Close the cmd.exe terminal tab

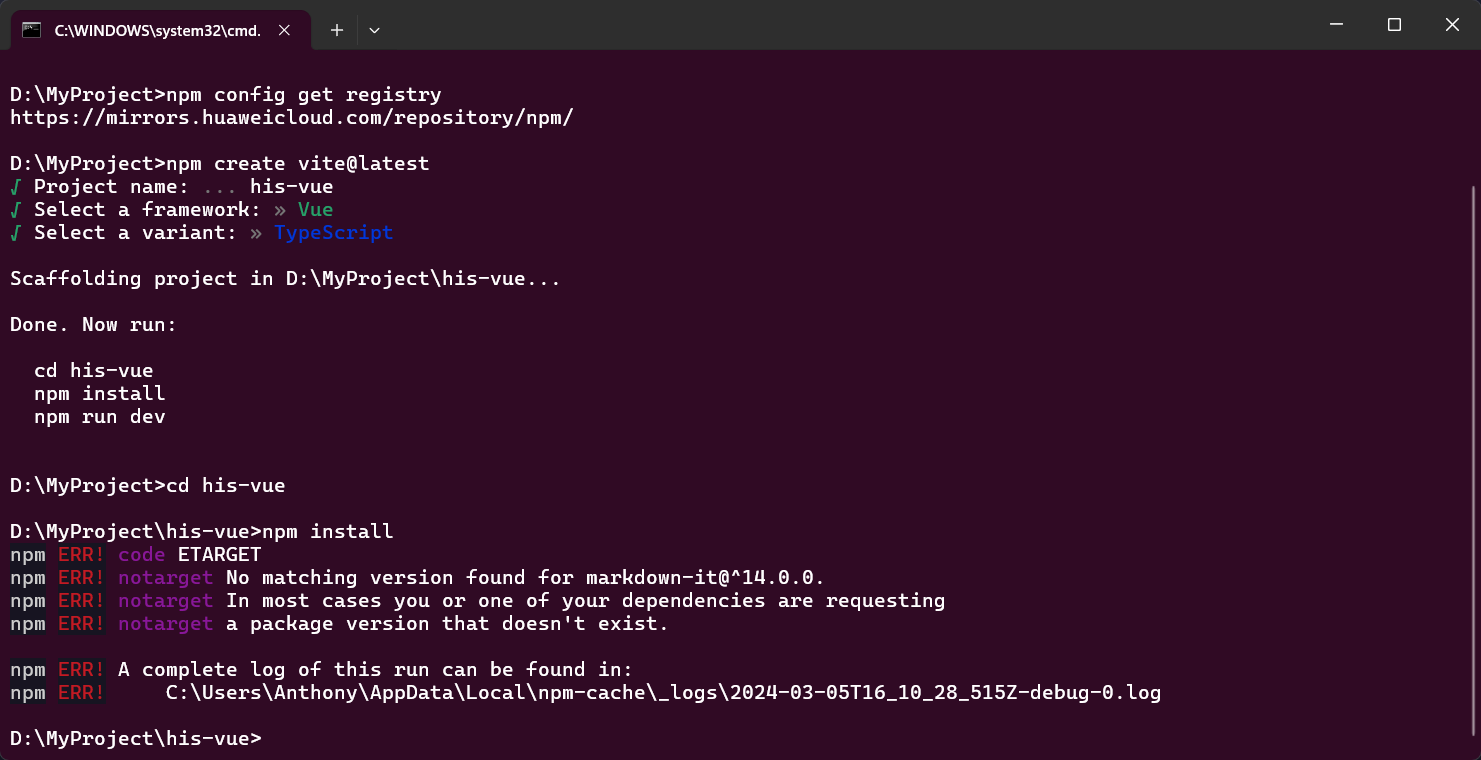tap(284, 30)
